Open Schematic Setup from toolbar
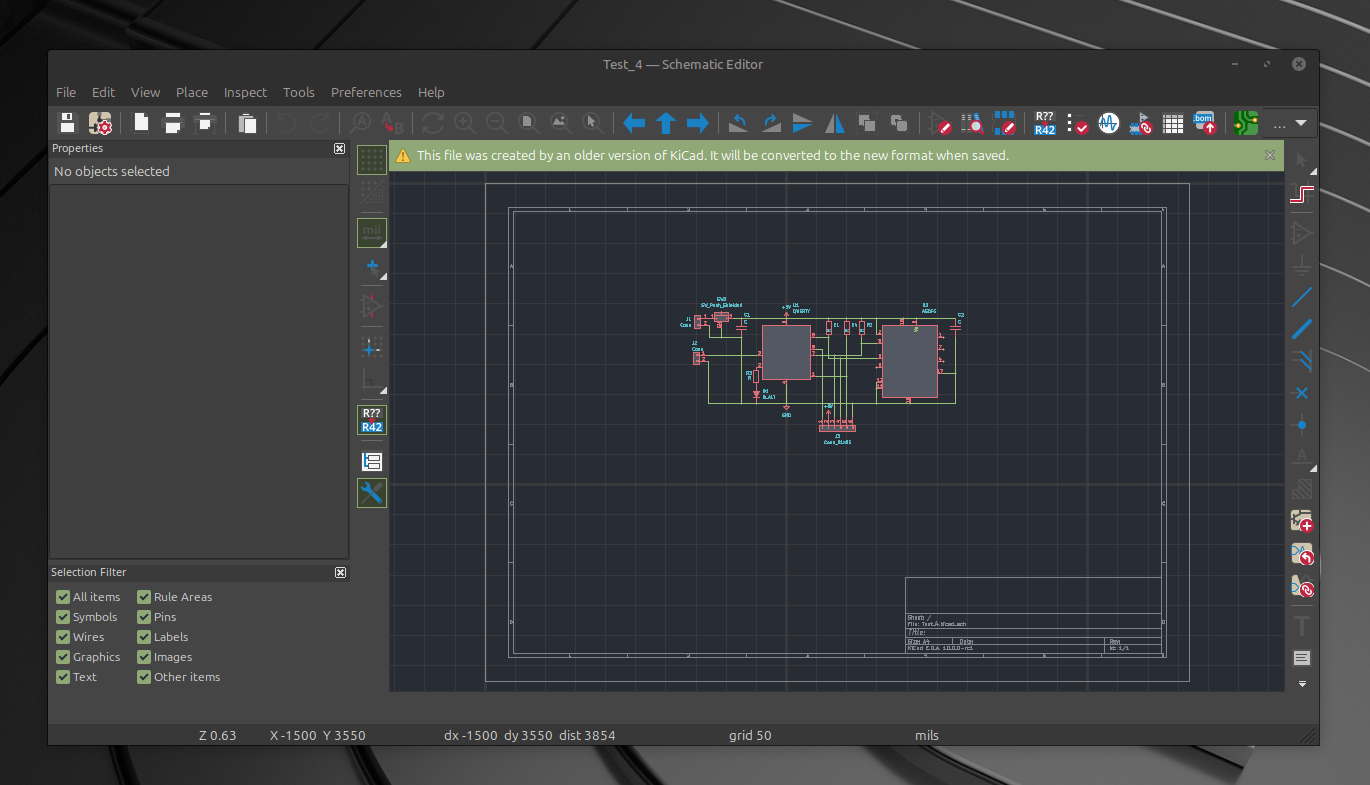Viewport: 1370px width, 785px height. click(x=100, y=123)
